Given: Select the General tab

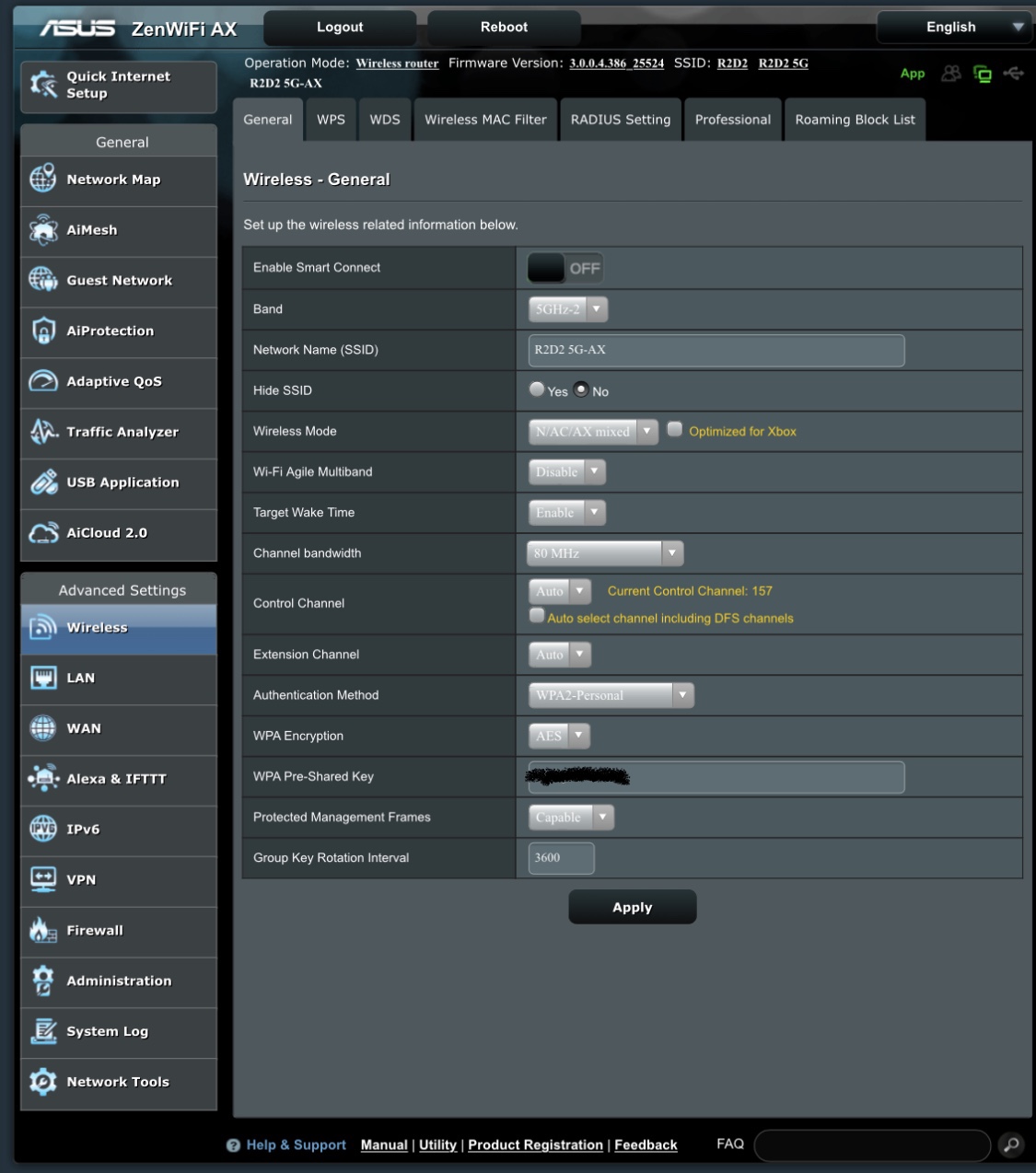Looking at the screenshot, I should (x=268, y=120).
